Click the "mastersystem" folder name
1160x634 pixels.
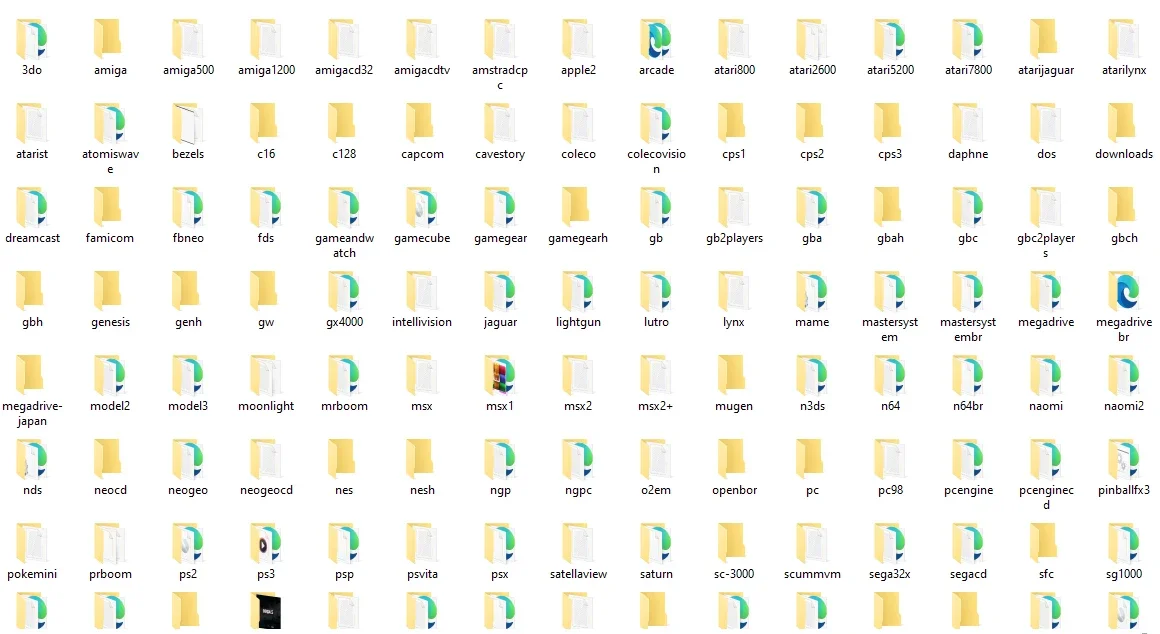coord(890,329)
